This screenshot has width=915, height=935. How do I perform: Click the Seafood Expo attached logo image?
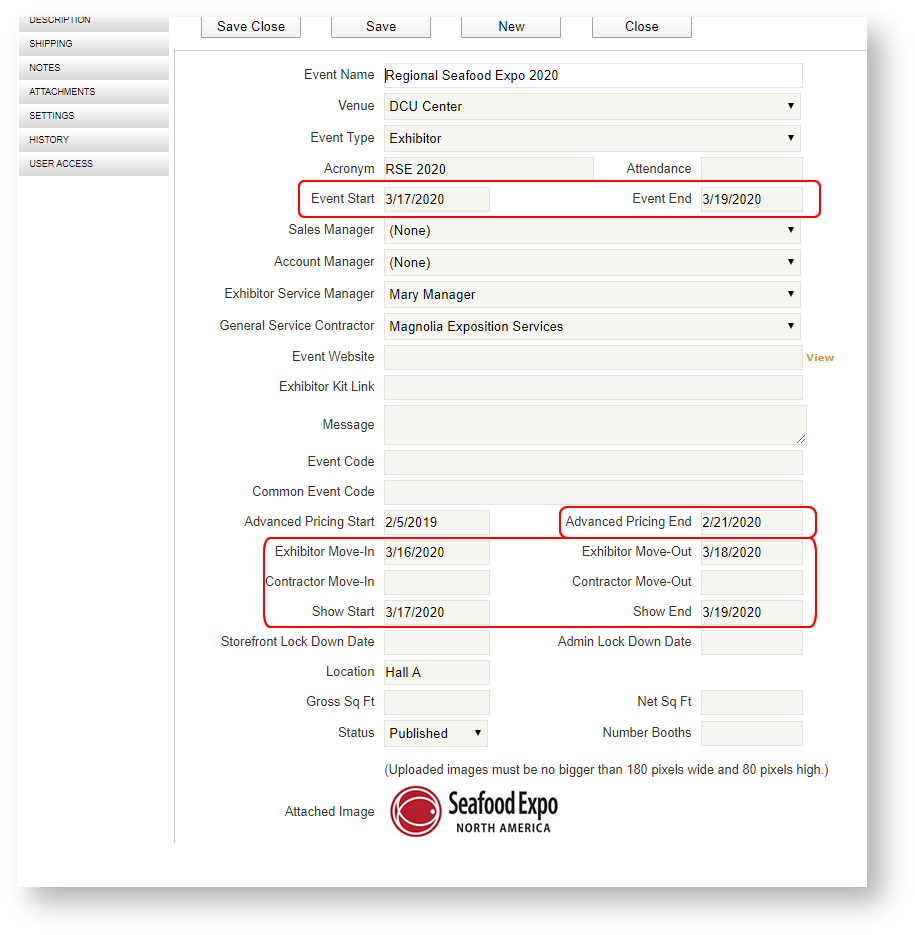pos(474,811)
